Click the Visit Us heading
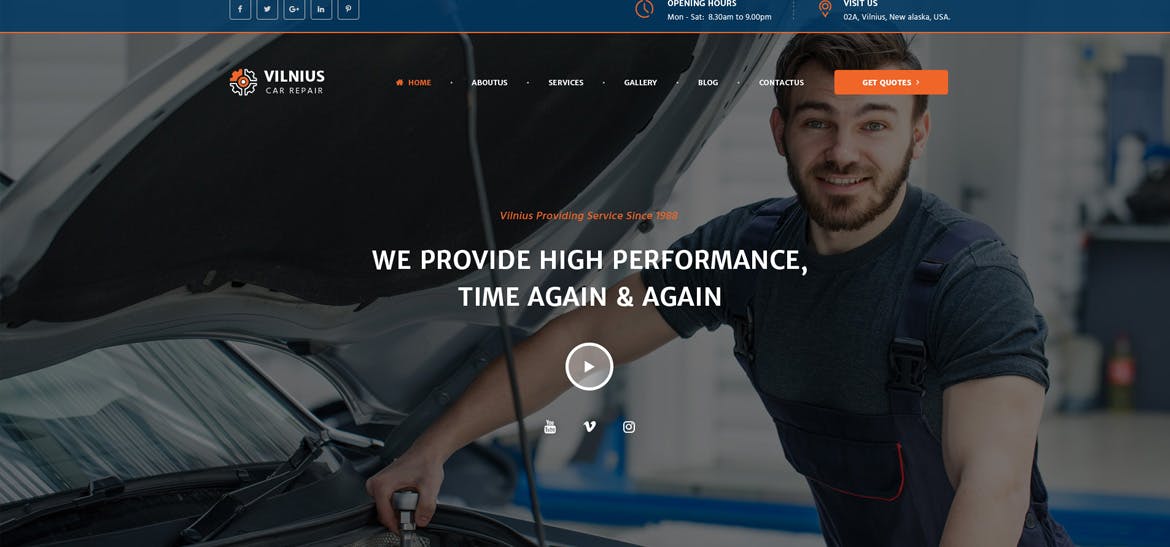The height and width of the screenshot is (547, 1170). [860, 4]
